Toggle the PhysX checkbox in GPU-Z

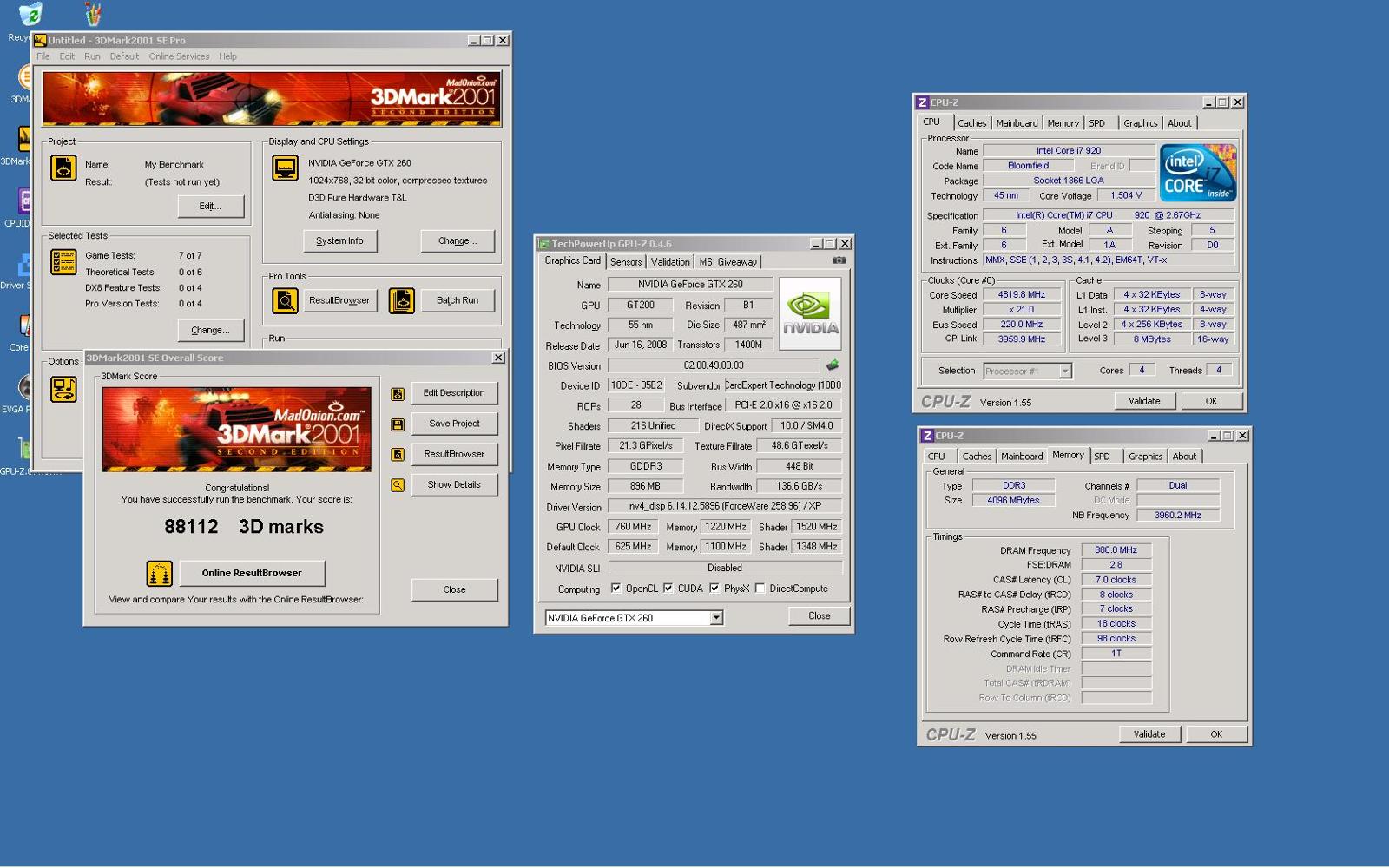point(714,589)
